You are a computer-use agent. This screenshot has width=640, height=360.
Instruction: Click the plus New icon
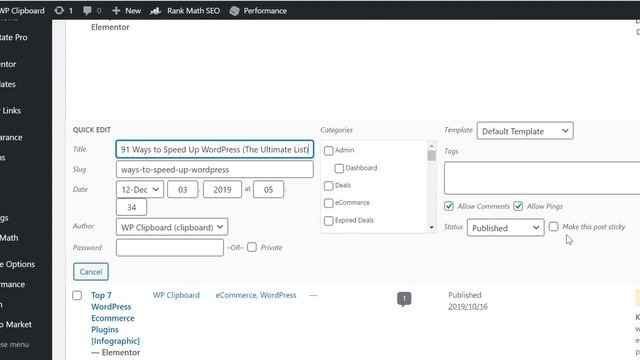tap(116, 11)
